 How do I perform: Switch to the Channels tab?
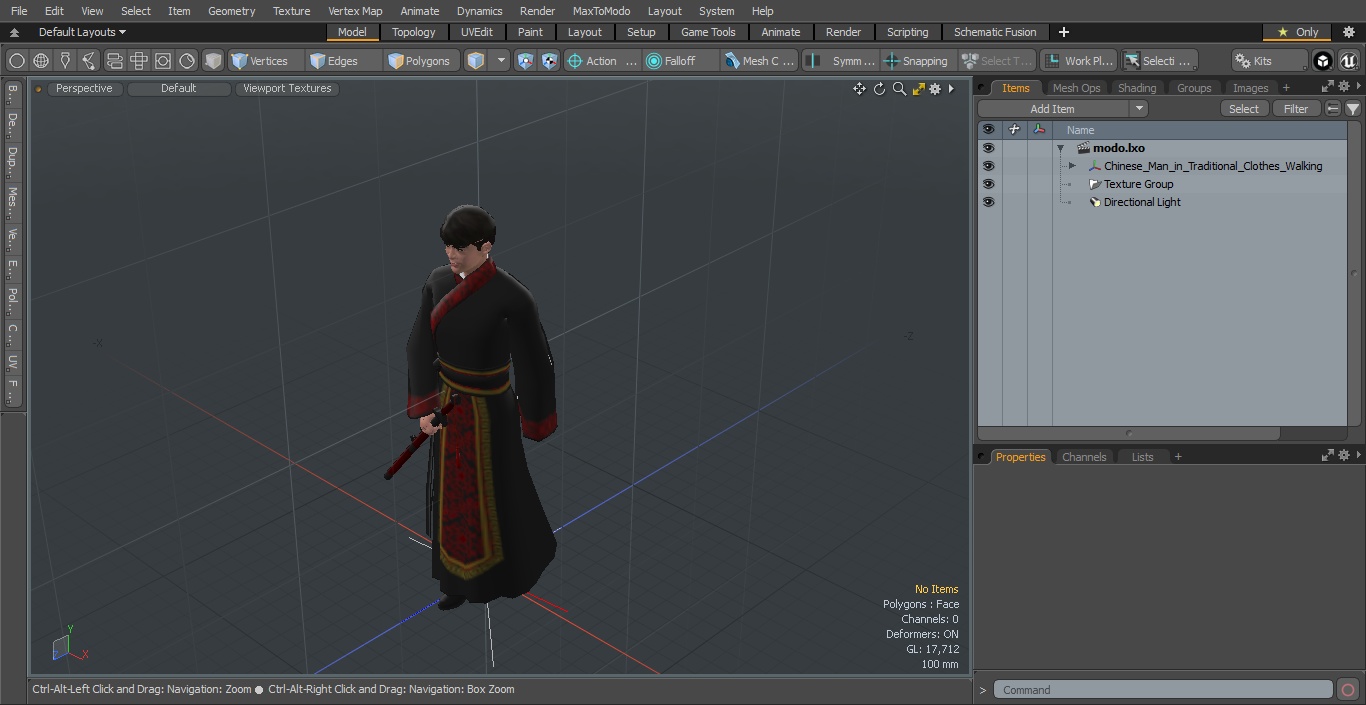1084,457
